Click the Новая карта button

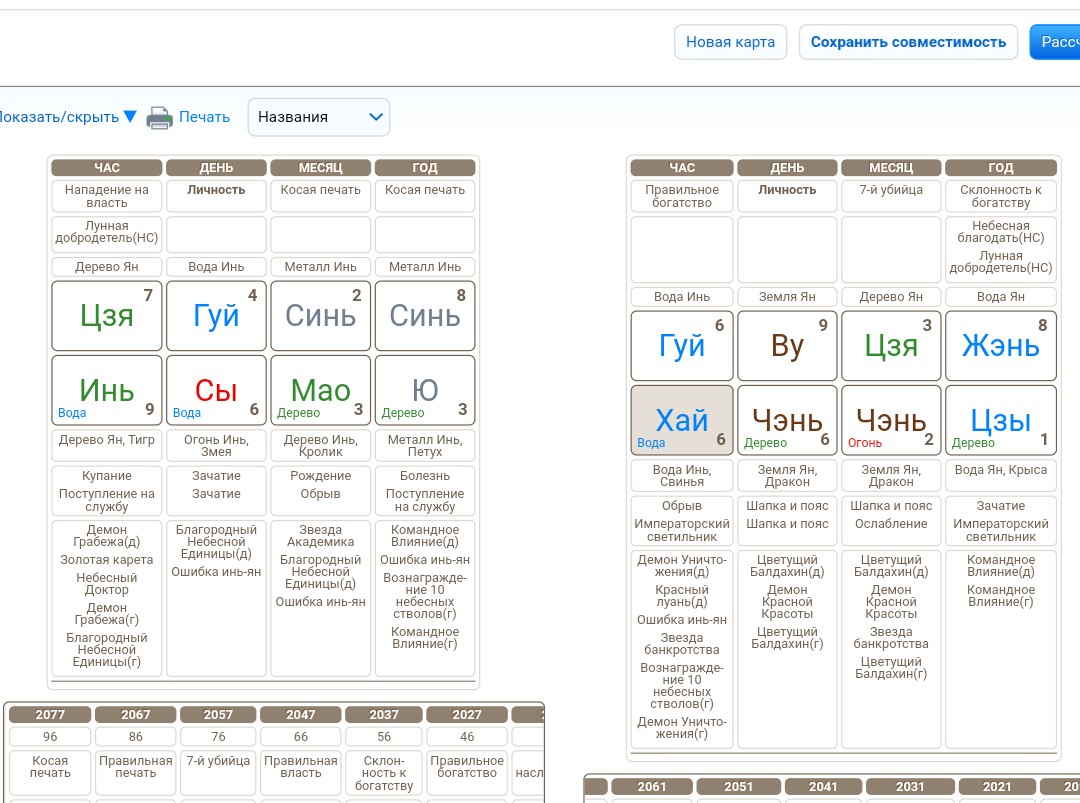point(730,42)
